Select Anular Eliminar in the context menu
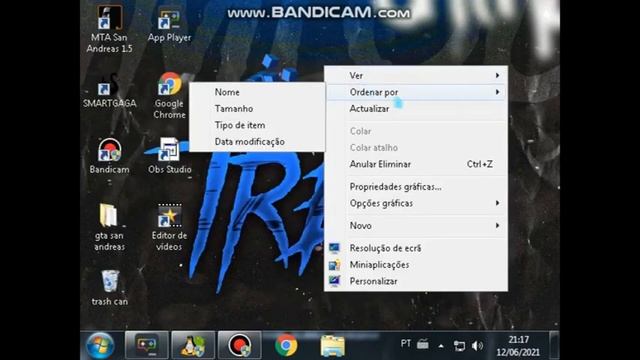 pos(416,164)
